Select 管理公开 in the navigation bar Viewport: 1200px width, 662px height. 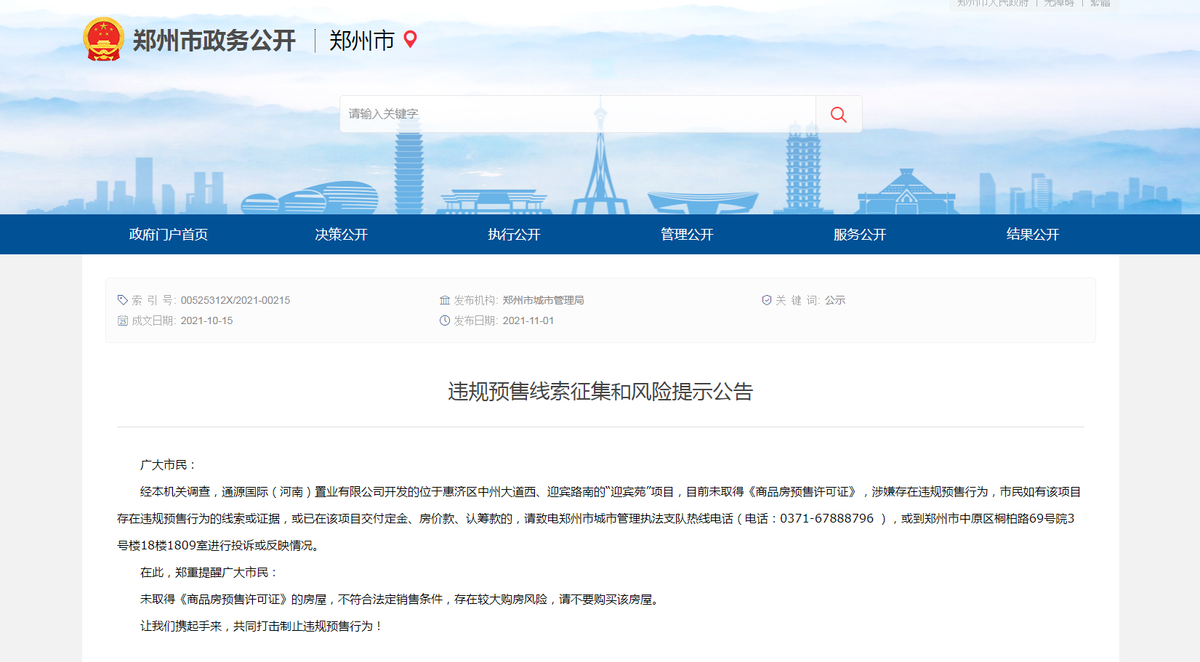click(687, 235)
